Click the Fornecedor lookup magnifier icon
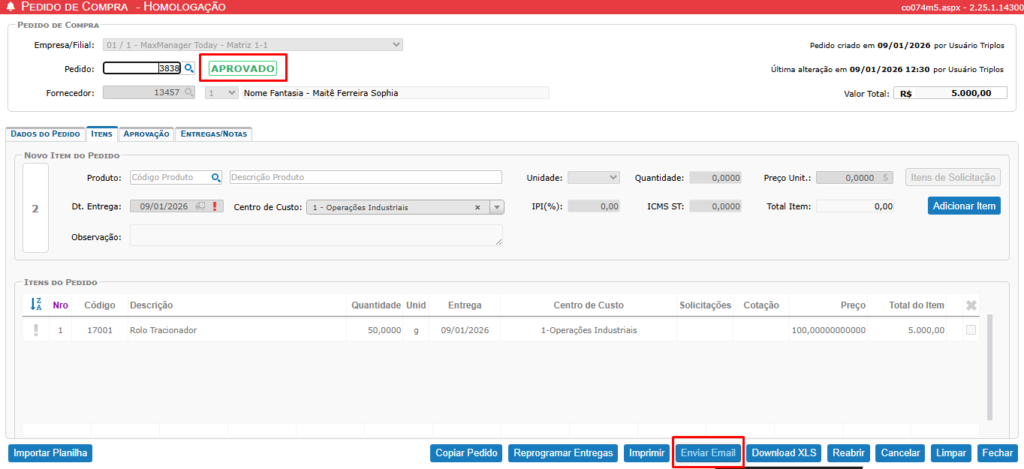The image size is (1024, 469). (x=188, y=93)
